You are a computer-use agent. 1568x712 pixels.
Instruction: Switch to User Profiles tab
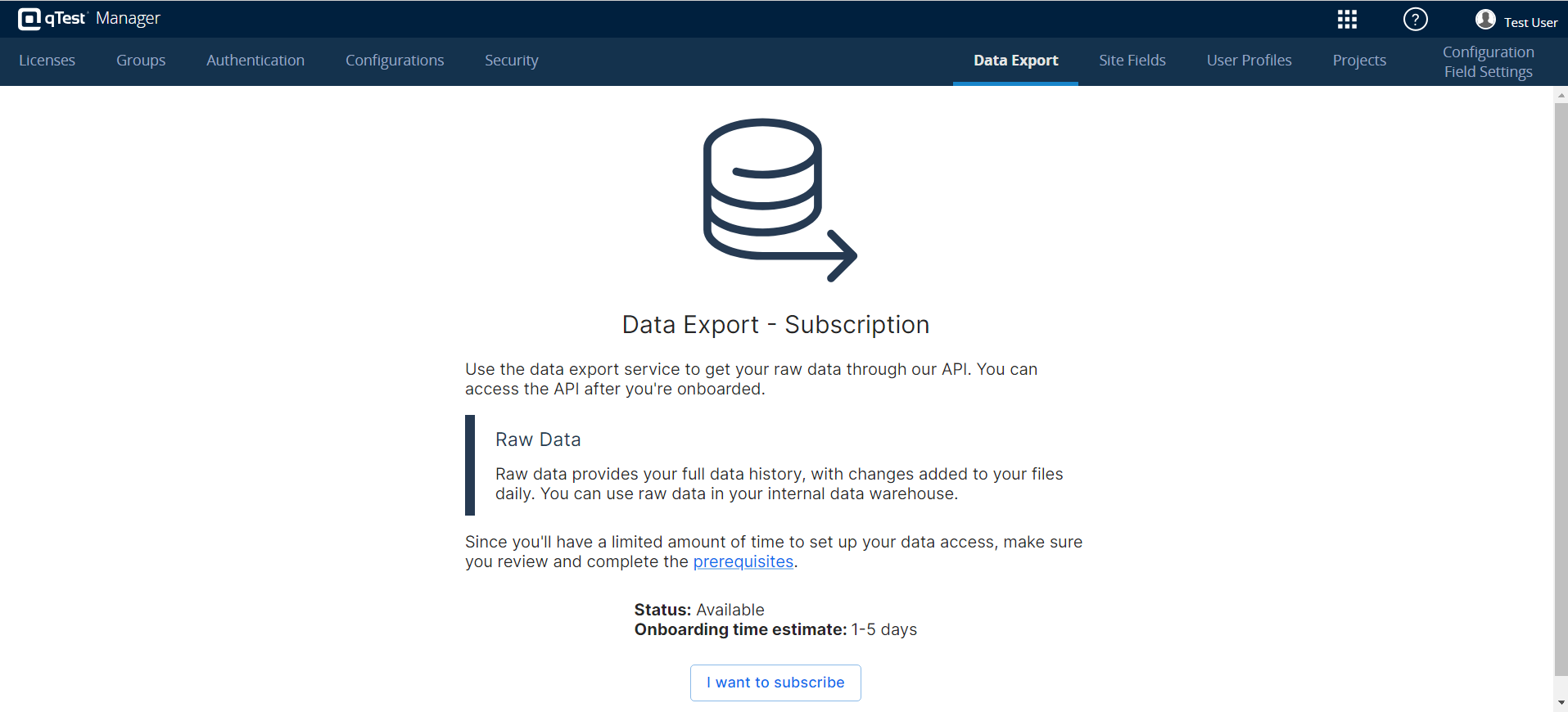[1249, 61]
